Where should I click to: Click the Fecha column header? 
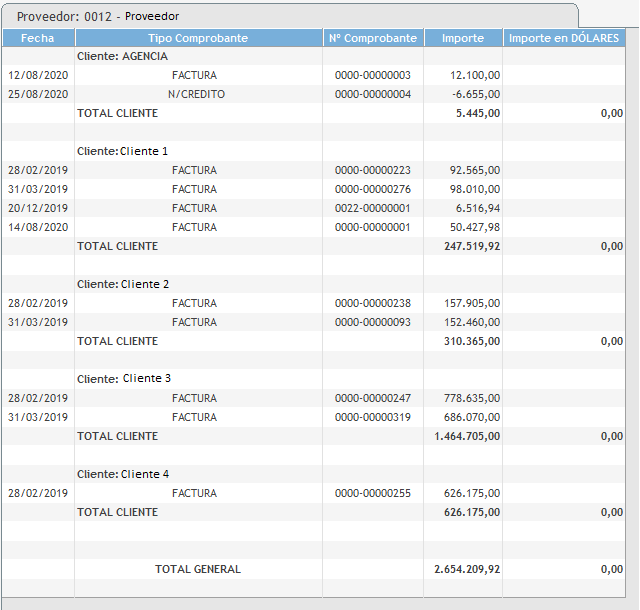pyautogui.click(x=38, y=38)
